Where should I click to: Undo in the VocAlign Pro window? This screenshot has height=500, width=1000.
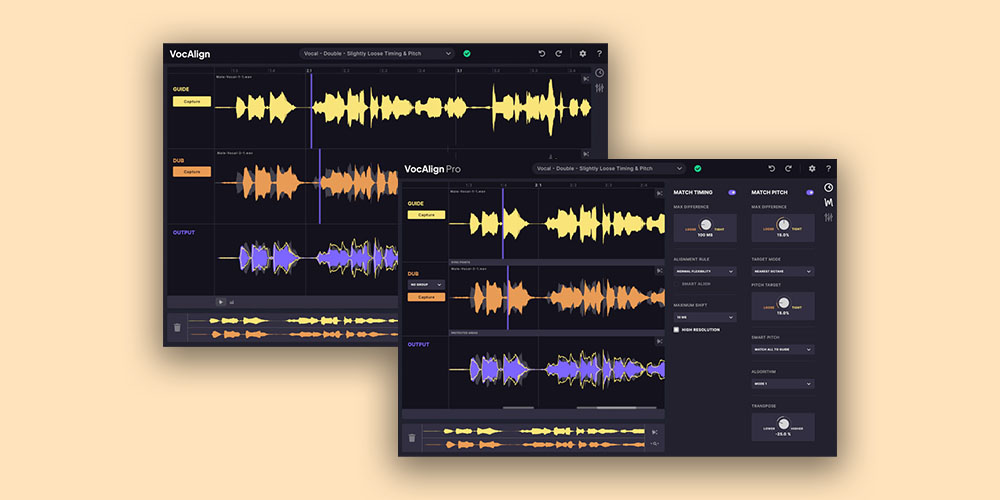(771, 169)
